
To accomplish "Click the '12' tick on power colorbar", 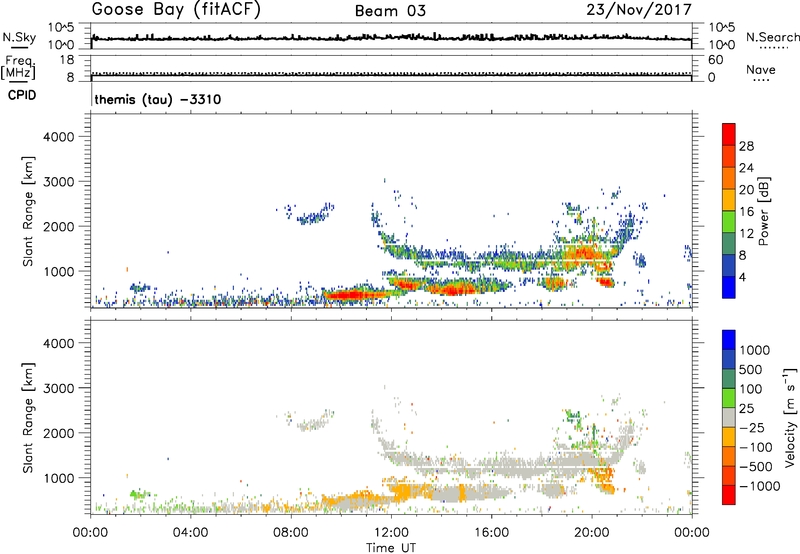I will 746,234.
